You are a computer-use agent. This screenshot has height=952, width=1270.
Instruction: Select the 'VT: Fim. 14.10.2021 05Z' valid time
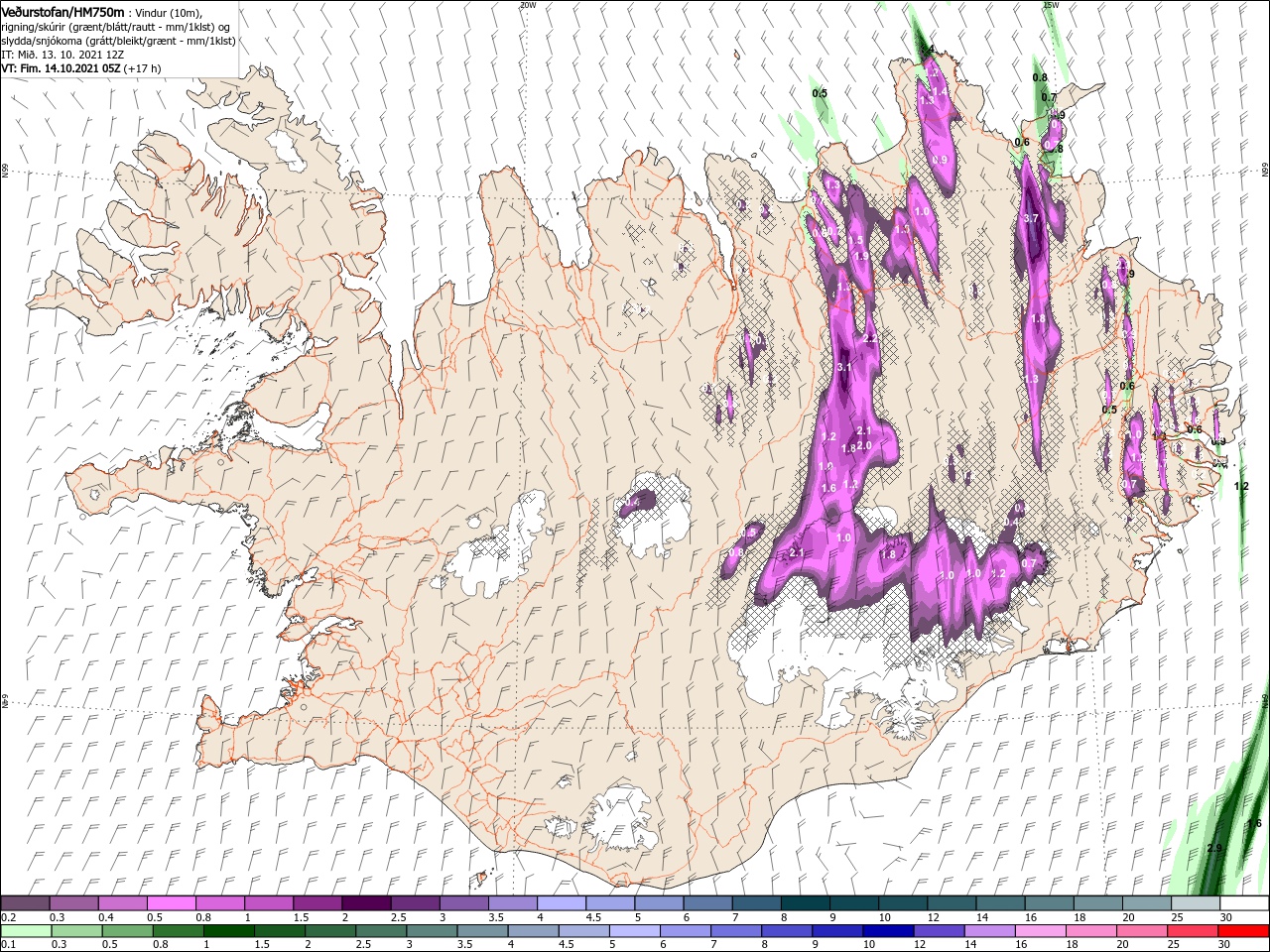pyautogui.click(x=61, y=68)
